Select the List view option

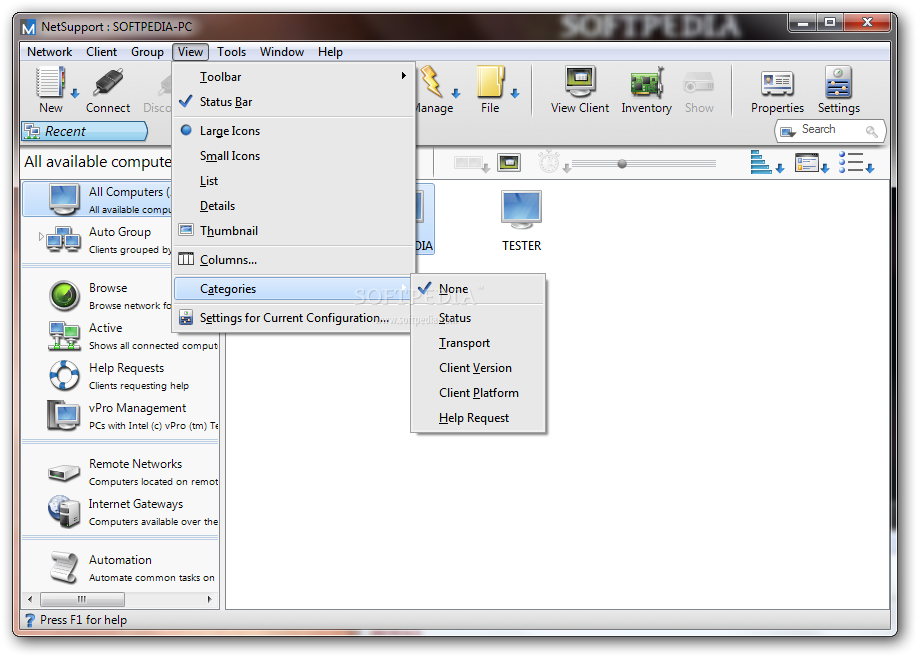pos(293,181)
